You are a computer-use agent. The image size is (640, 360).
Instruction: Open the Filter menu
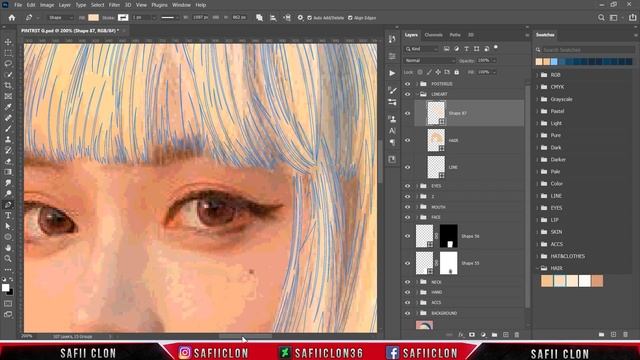[114, 5]
